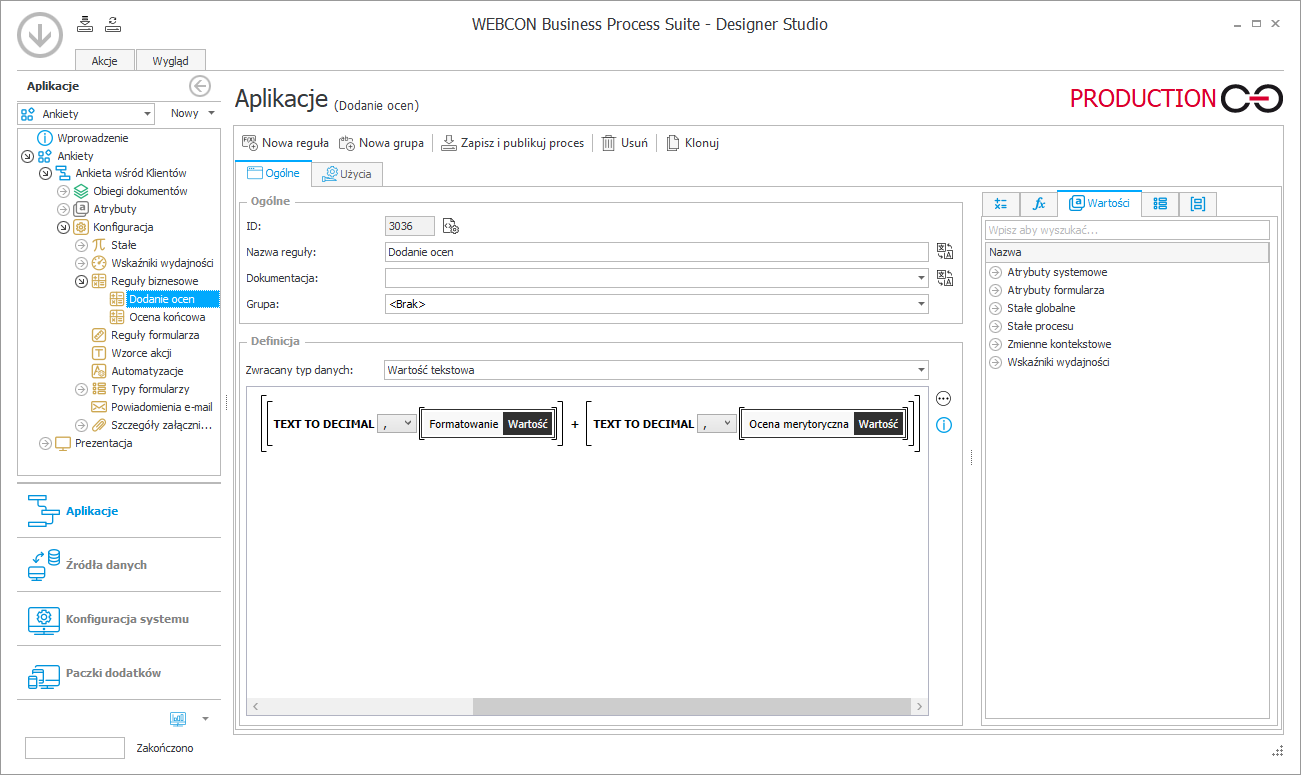Select Wprowadzenie in the tree
This screenshot has height=775, width=1301.
point(92,138)
